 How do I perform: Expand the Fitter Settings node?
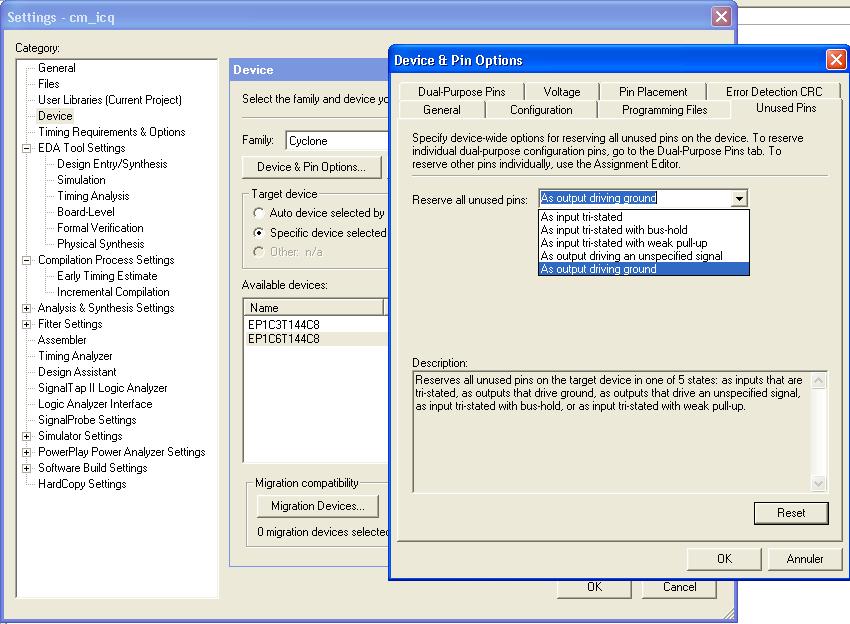[26, 324]
